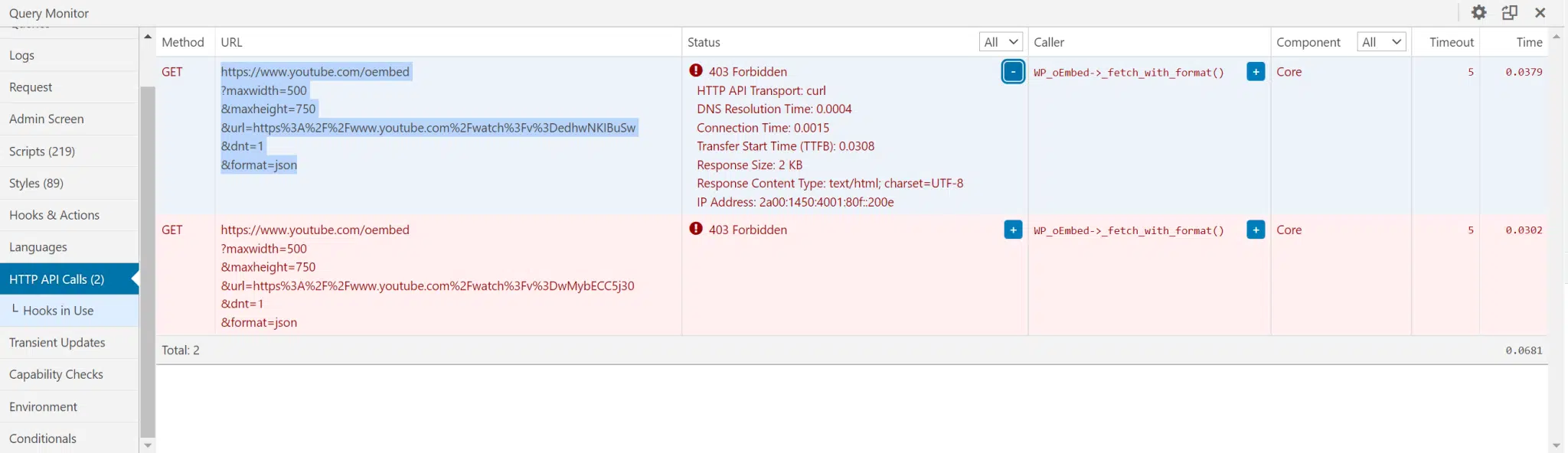Screen dimensions: 1568x453
Task: Expand caller stack for second request
Action: point(1255,230)
